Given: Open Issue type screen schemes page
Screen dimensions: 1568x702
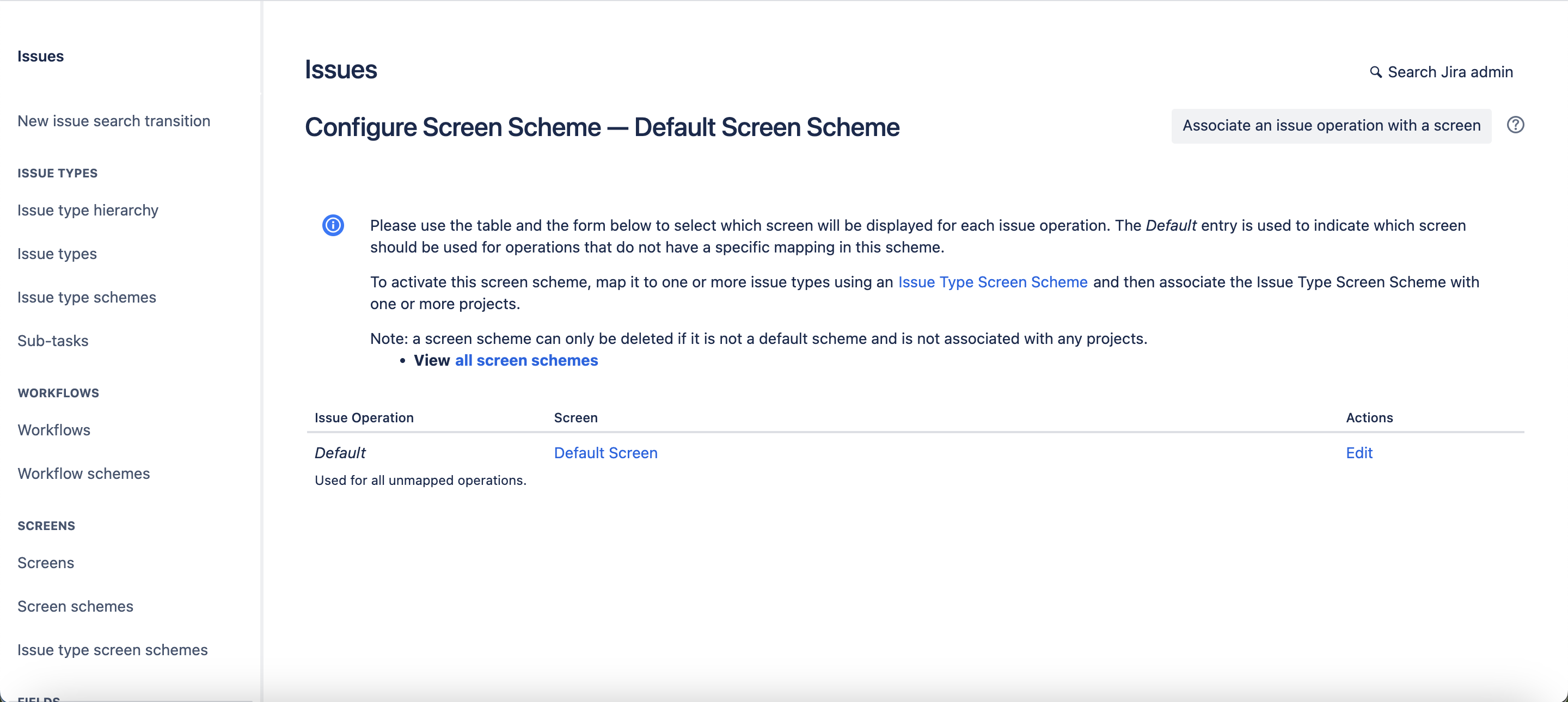Looking at the screenshot, I should point(112,650).
